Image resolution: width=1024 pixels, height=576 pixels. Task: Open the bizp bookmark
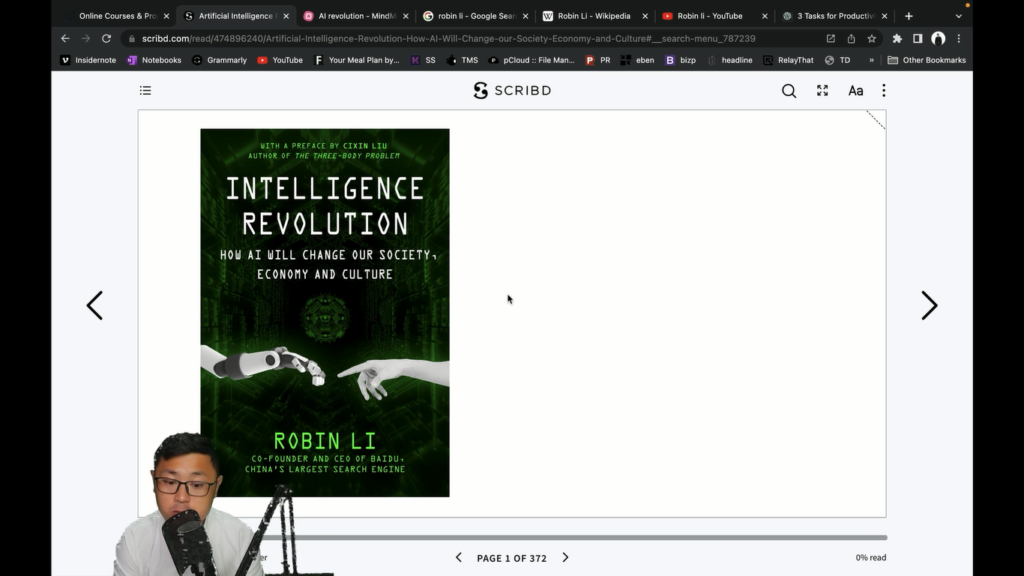click(x=680, y=60)
